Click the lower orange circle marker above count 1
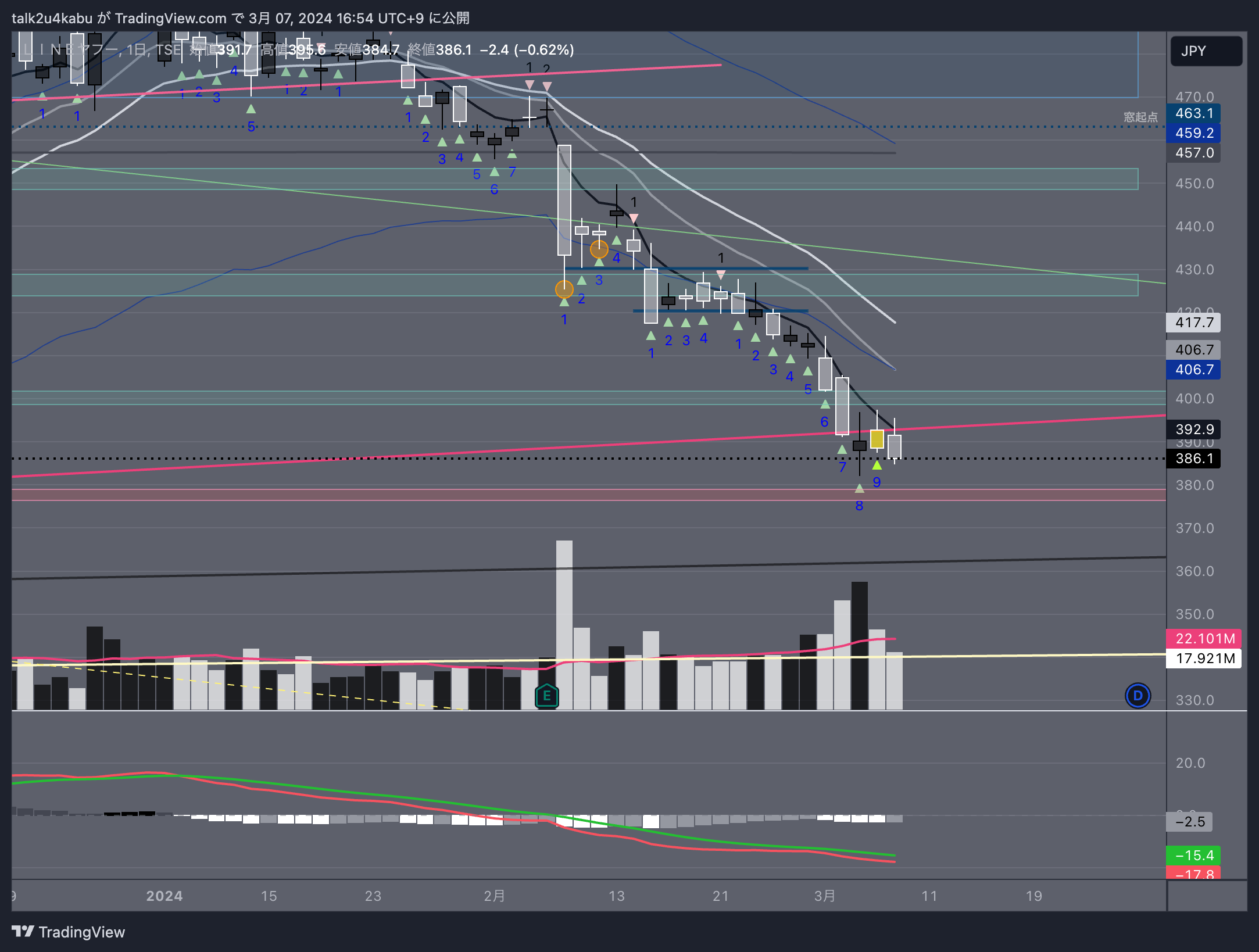Viewport: 1259px width, 952px height. tap(564, 289)
